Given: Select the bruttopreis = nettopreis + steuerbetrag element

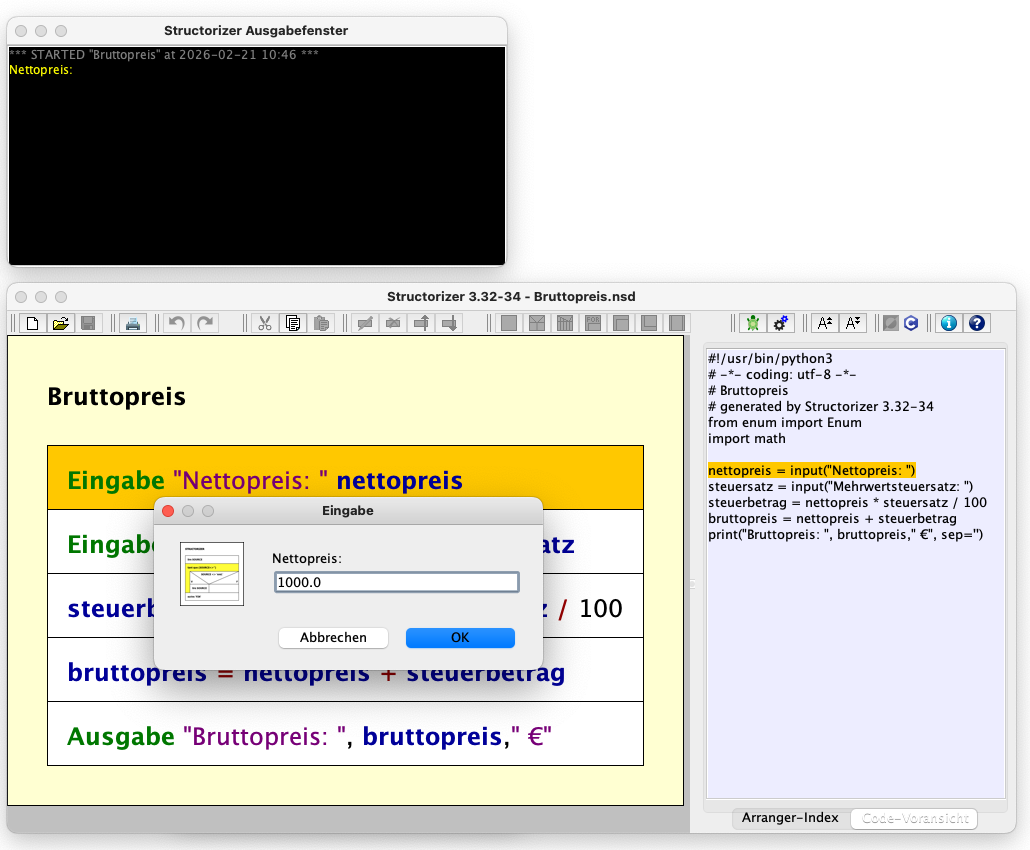Looking at the screenshot, I should pos(346,670).
